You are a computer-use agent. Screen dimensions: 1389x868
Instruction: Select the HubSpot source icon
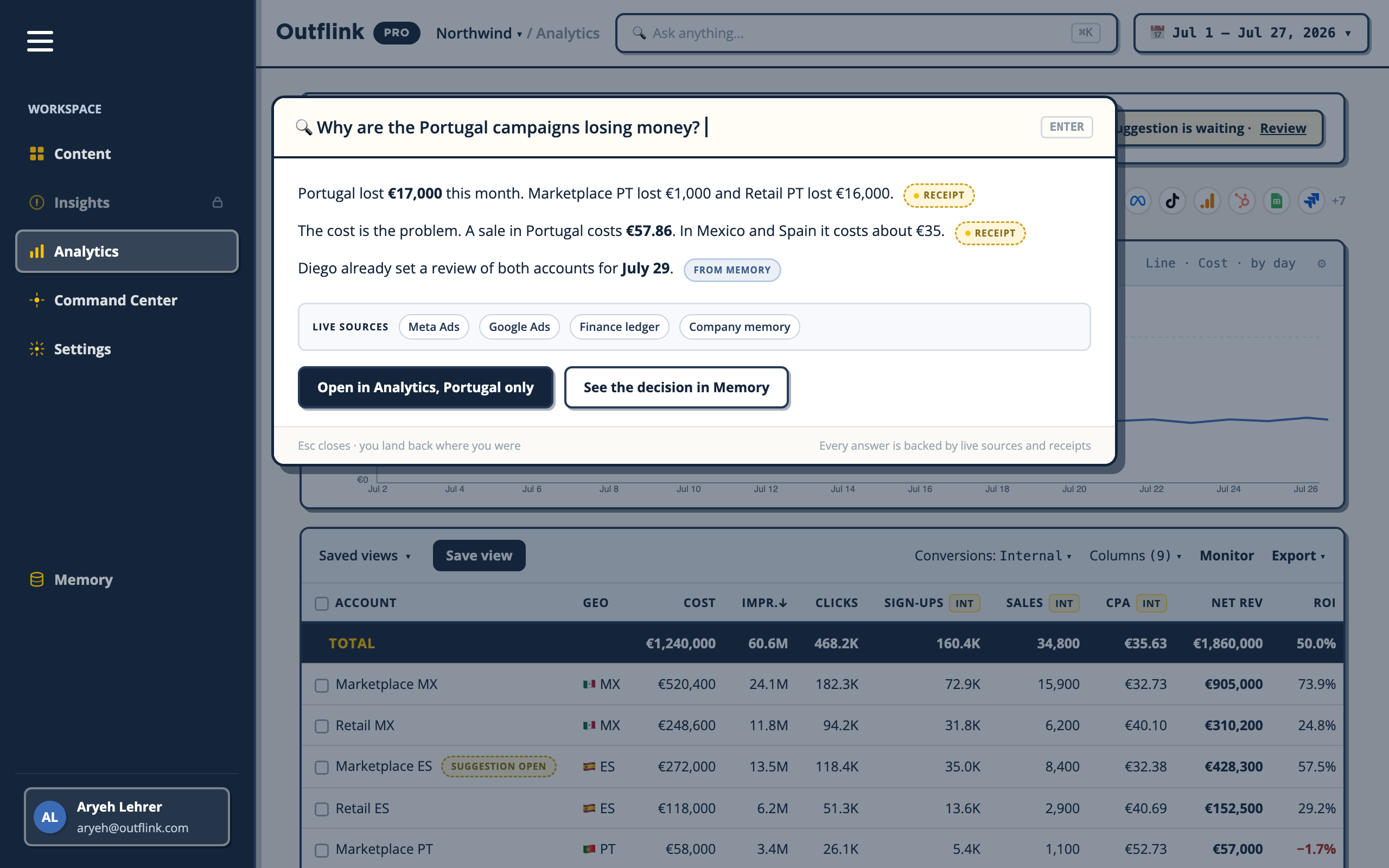[1241, 201]
